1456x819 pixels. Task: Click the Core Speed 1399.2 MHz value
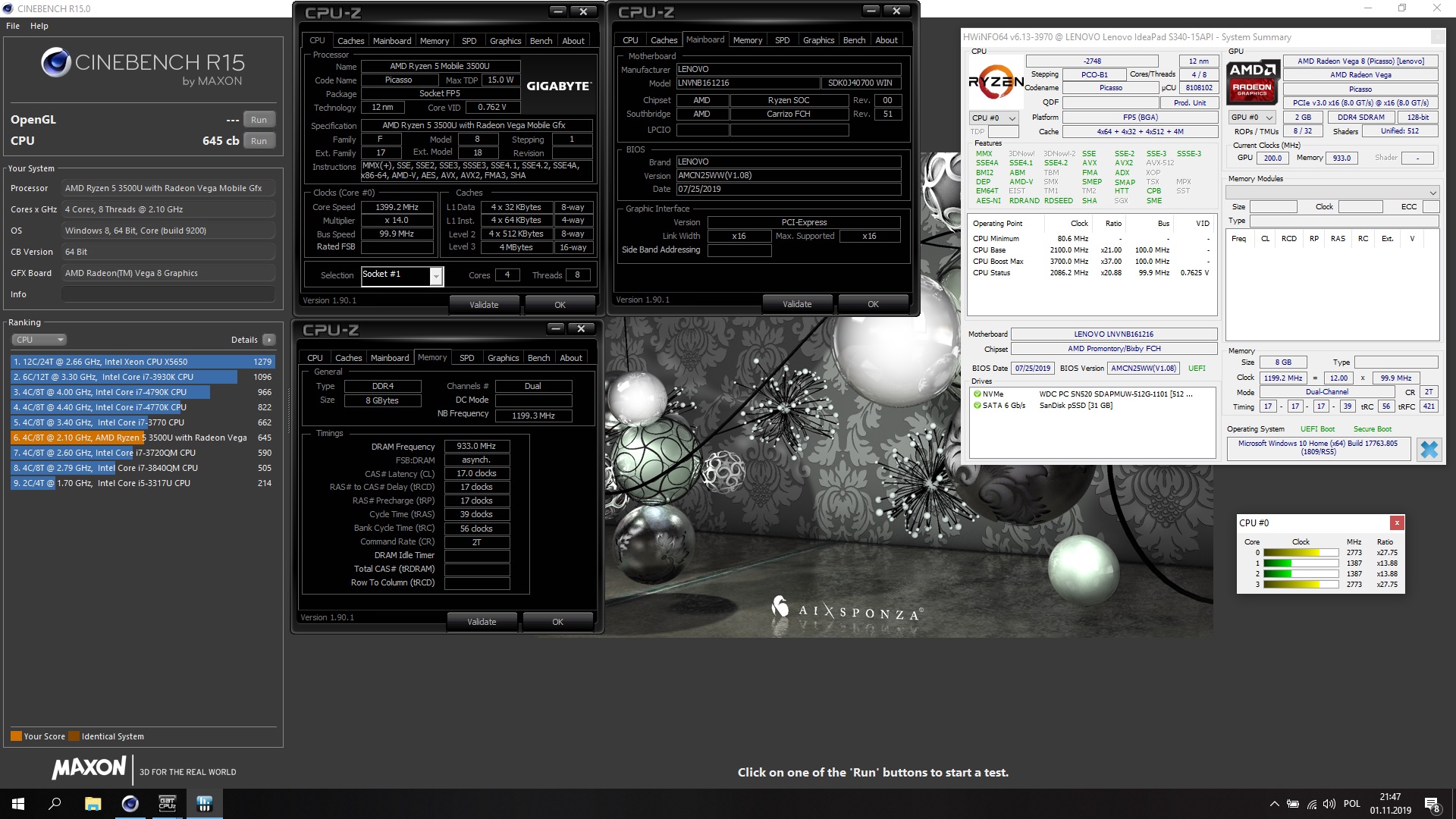(x=397, y=207)
